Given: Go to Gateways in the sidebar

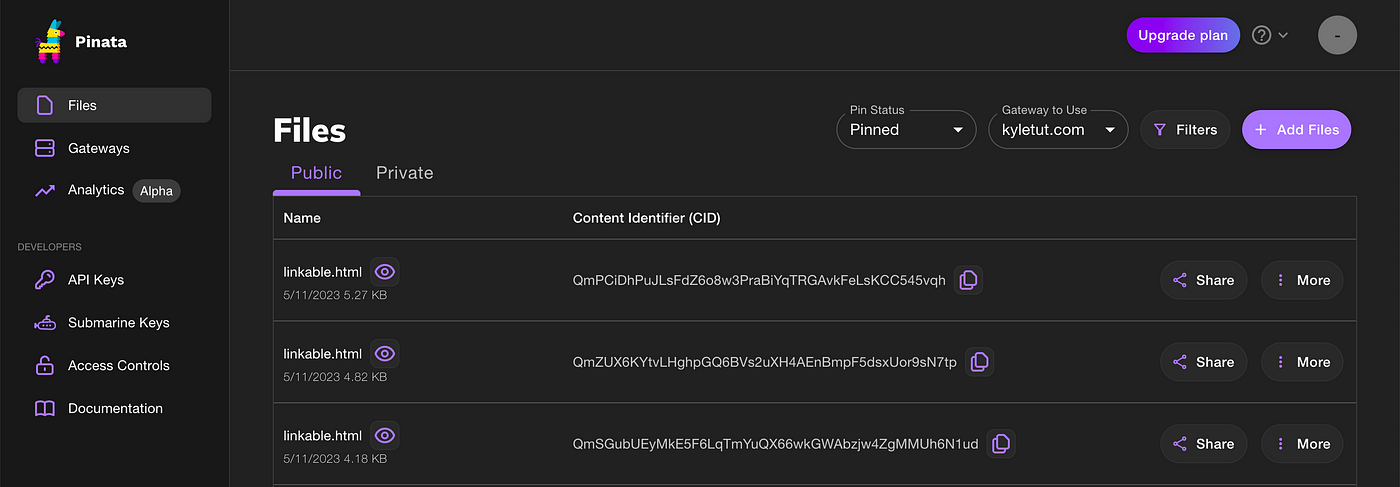Looking at the screenshot, I should 114,148.
